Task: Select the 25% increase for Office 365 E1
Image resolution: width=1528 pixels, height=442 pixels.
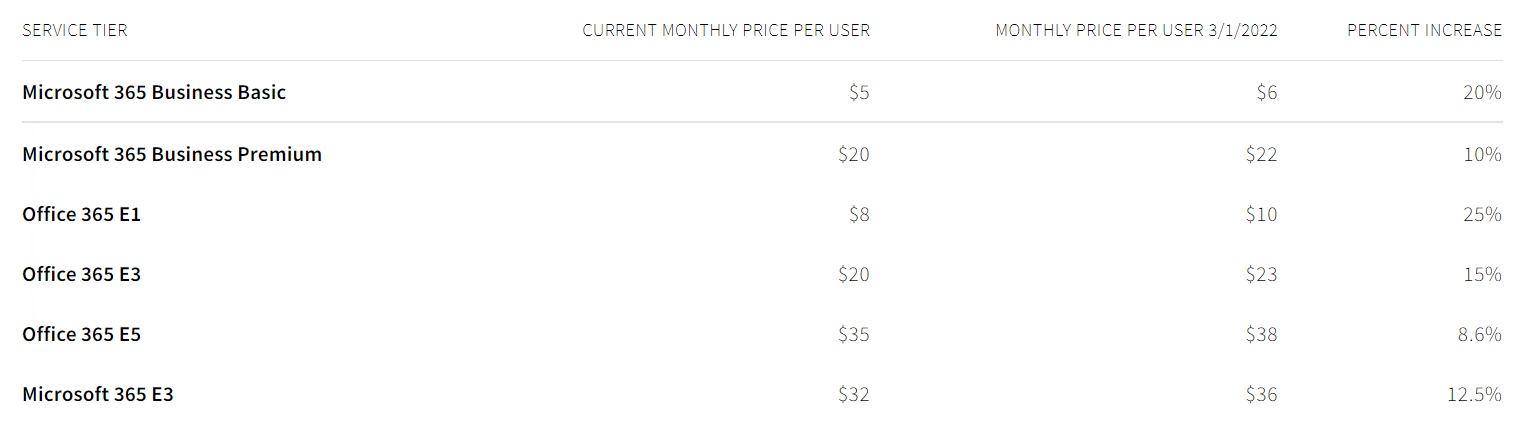Action: (1482, 214)
